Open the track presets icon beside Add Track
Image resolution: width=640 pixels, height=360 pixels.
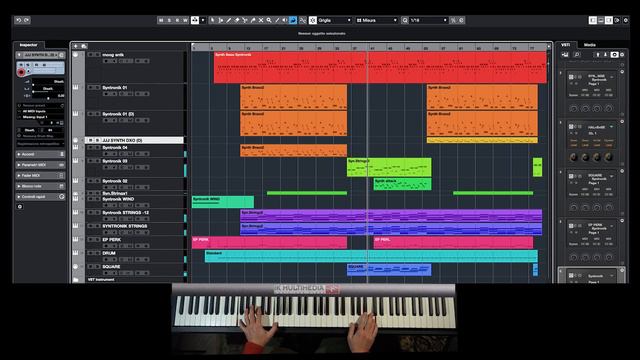84,46
